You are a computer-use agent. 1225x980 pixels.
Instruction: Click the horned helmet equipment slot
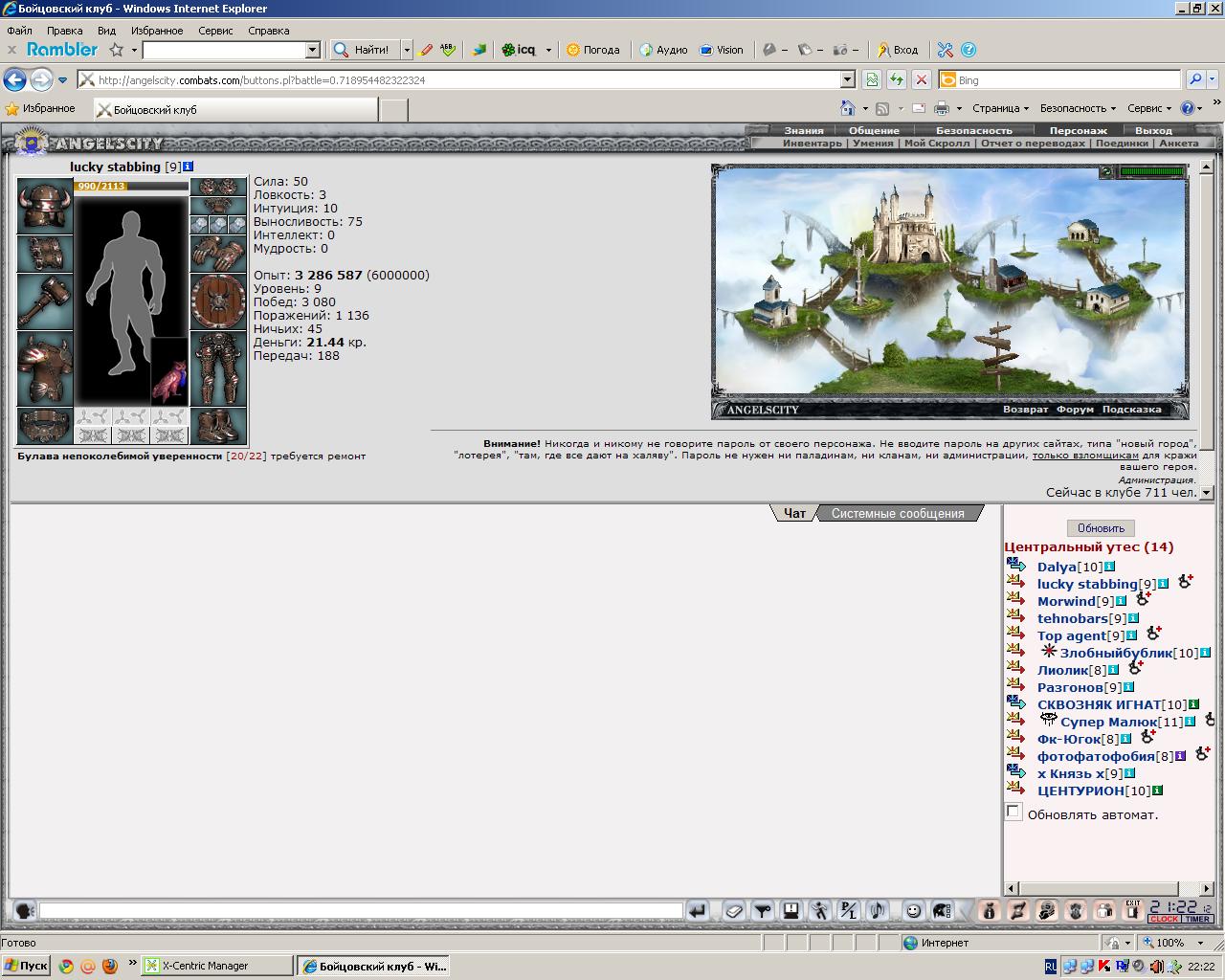(x=45, y=205)
